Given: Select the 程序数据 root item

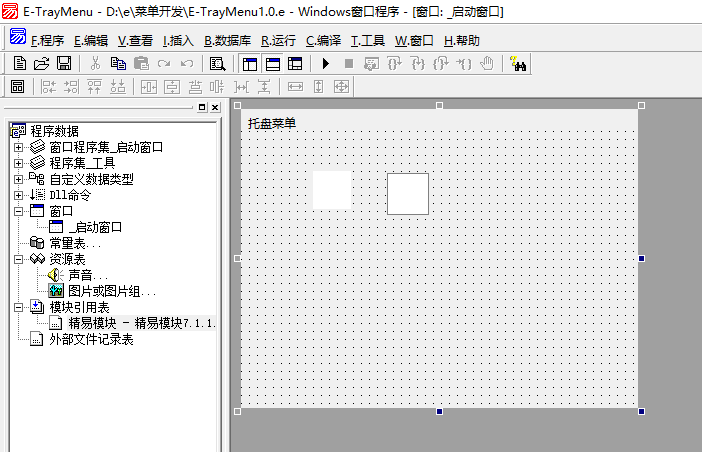Looking at the screenshot, I should click(54, 131).
